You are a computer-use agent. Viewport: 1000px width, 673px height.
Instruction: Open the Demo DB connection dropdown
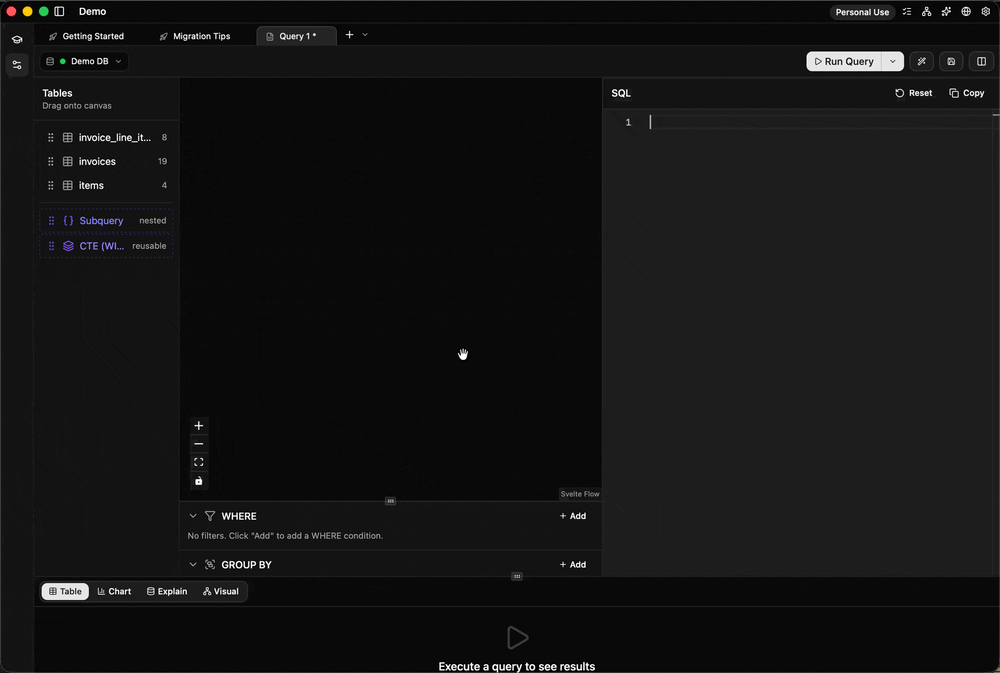[84, 61]
